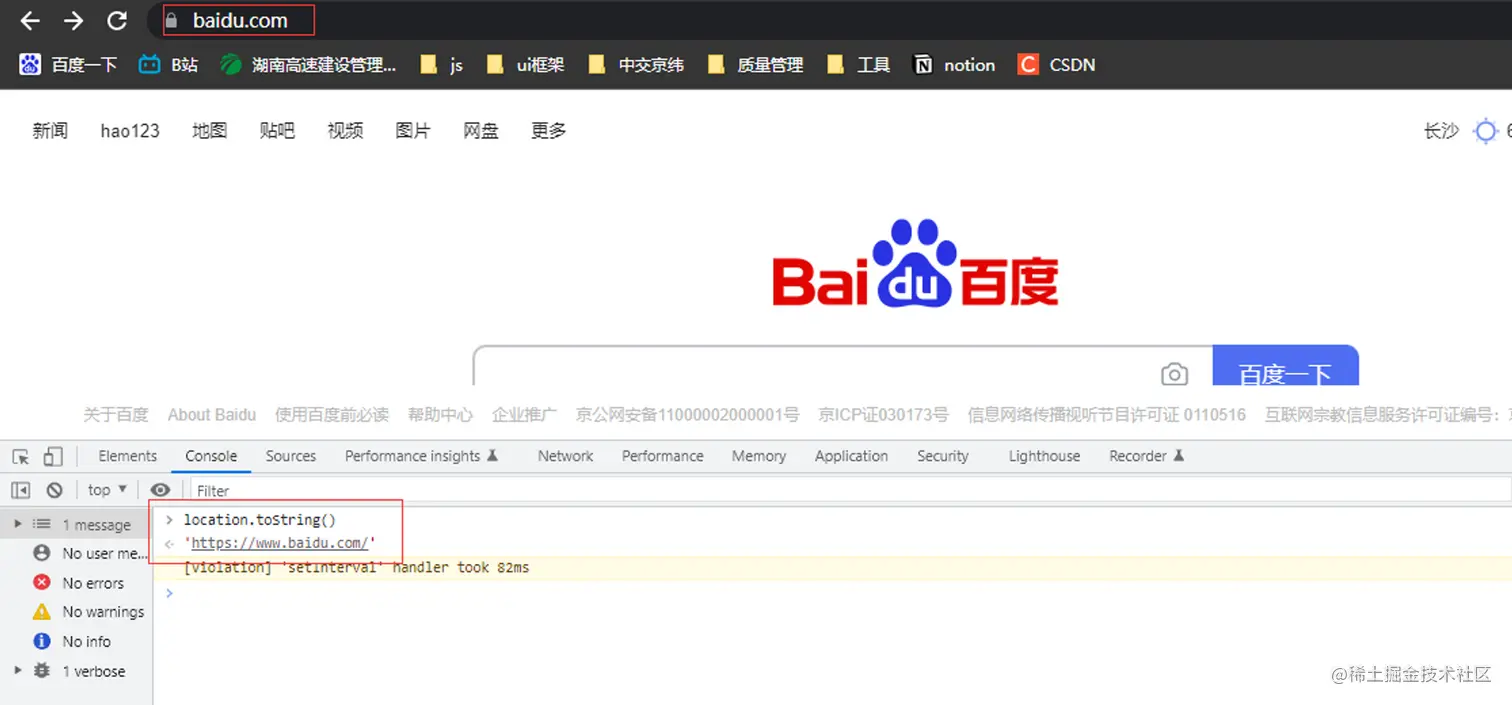This screenshot has width=1512, height=705.
Task: Open the 中交京纬 bookmarks folder
Action: coord(636,65)
